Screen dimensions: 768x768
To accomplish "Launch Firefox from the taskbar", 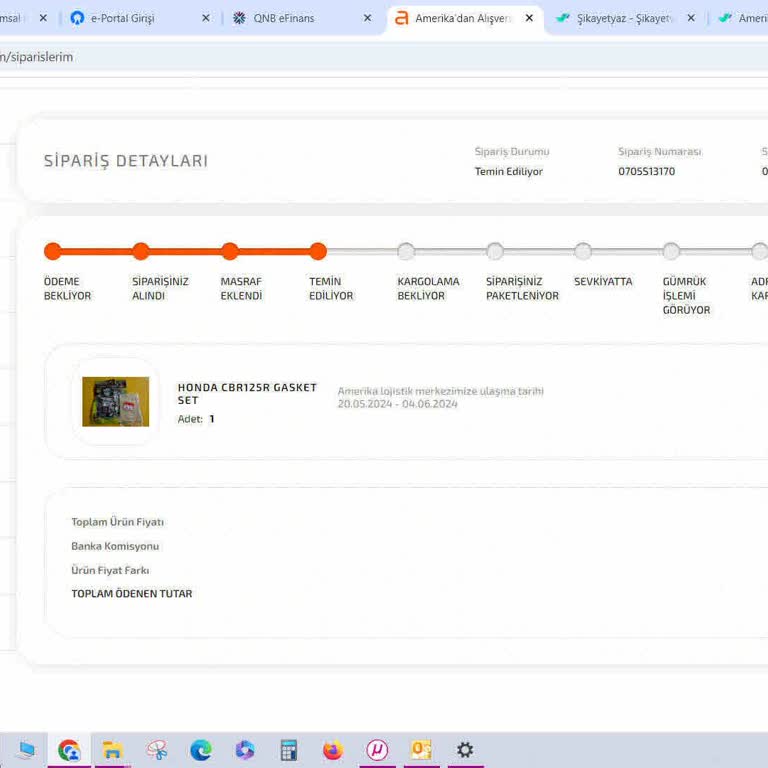I will pos(333,750).
